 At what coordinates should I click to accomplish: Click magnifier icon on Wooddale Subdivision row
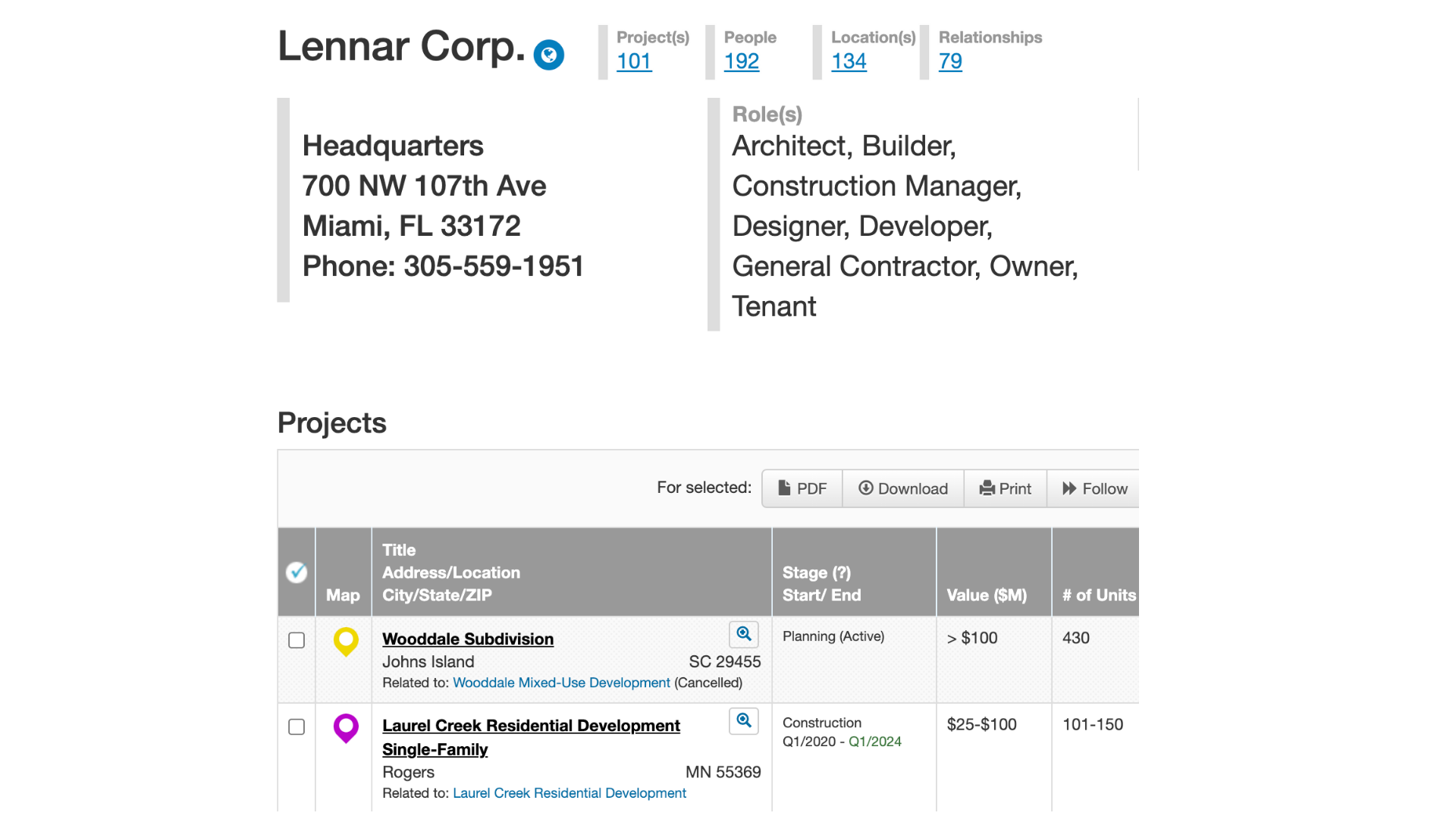743,635
